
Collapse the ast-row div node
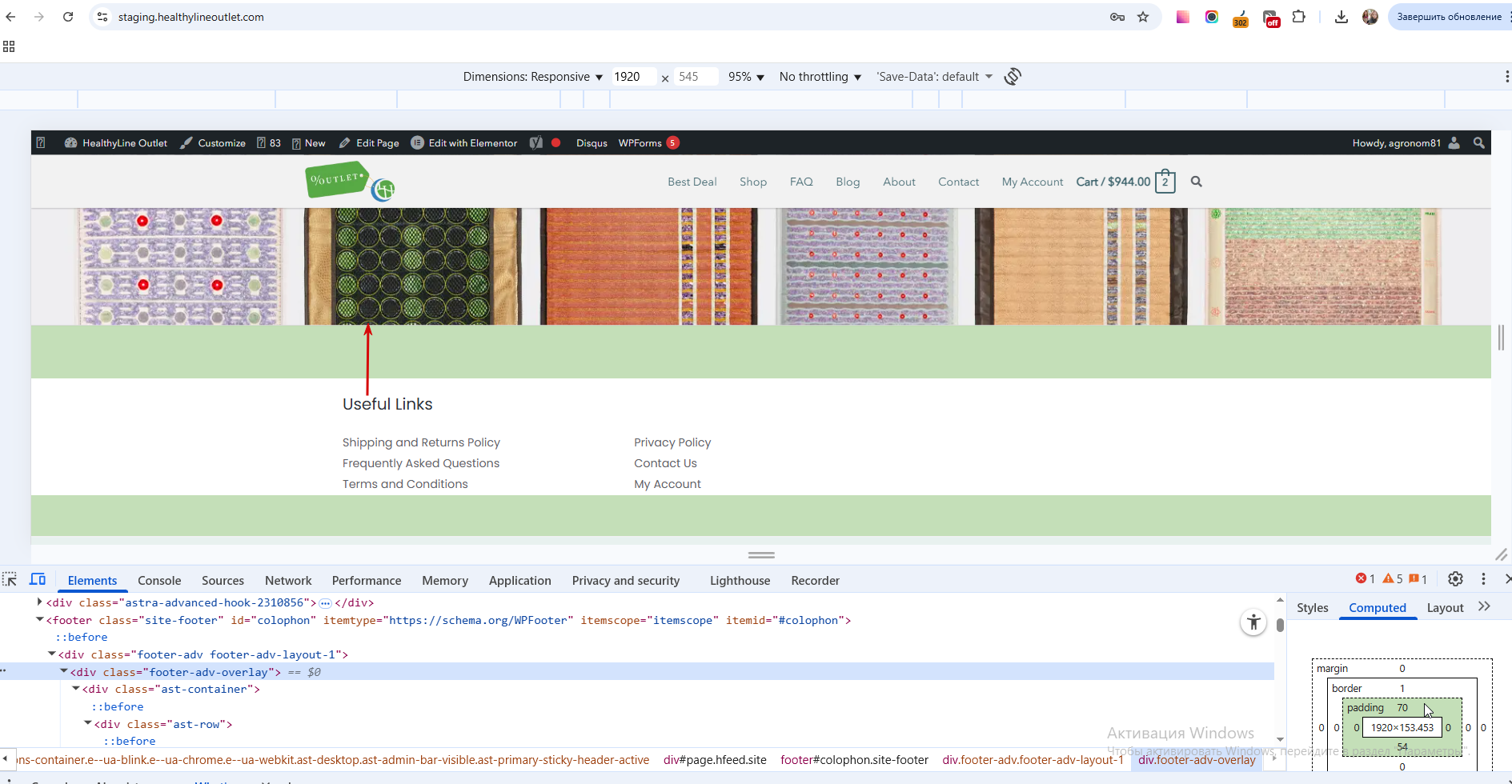click(x=87, y=723)
